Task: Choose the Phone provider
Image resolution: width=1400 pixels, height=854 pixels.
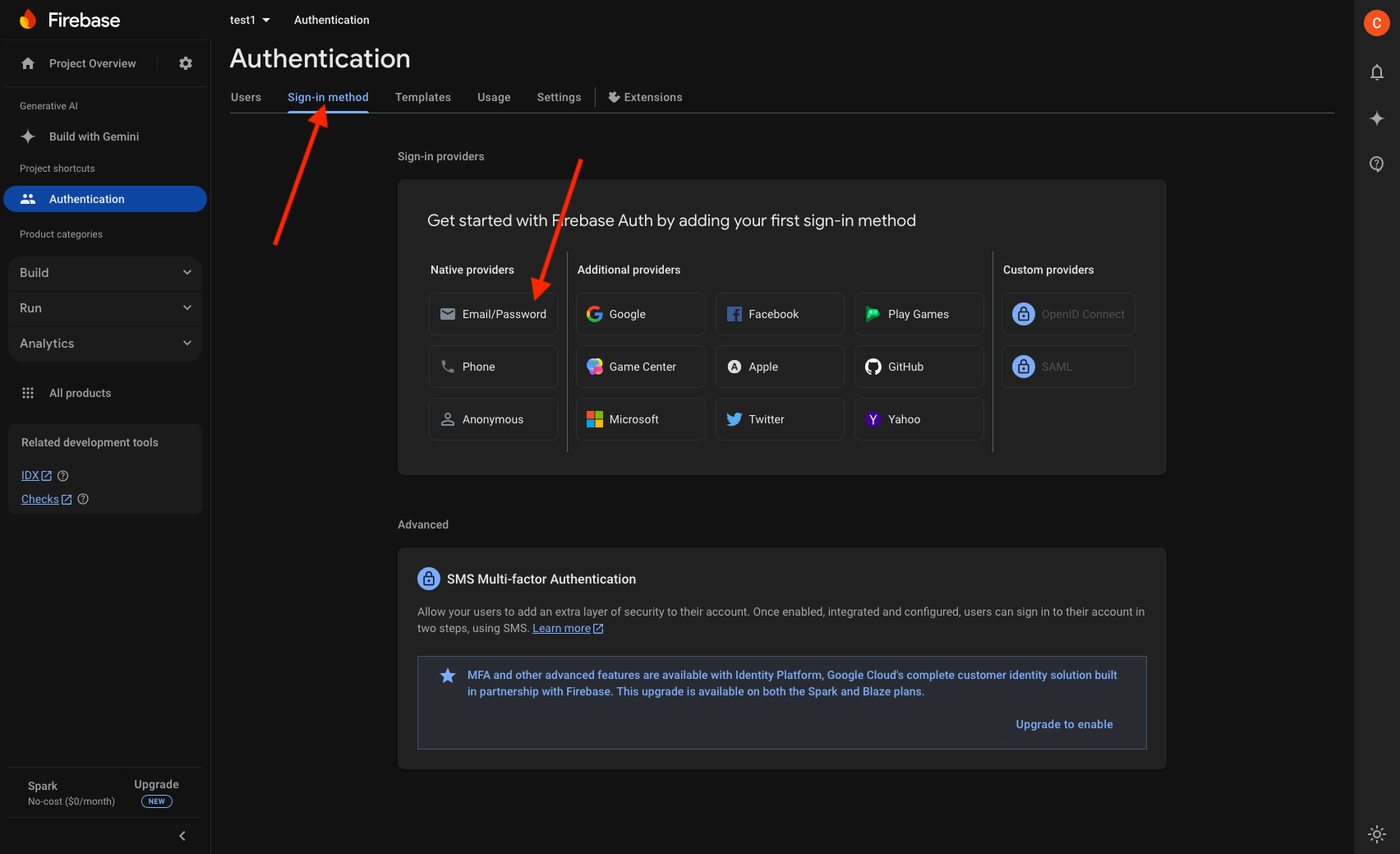Action: [x=494, y=367]
